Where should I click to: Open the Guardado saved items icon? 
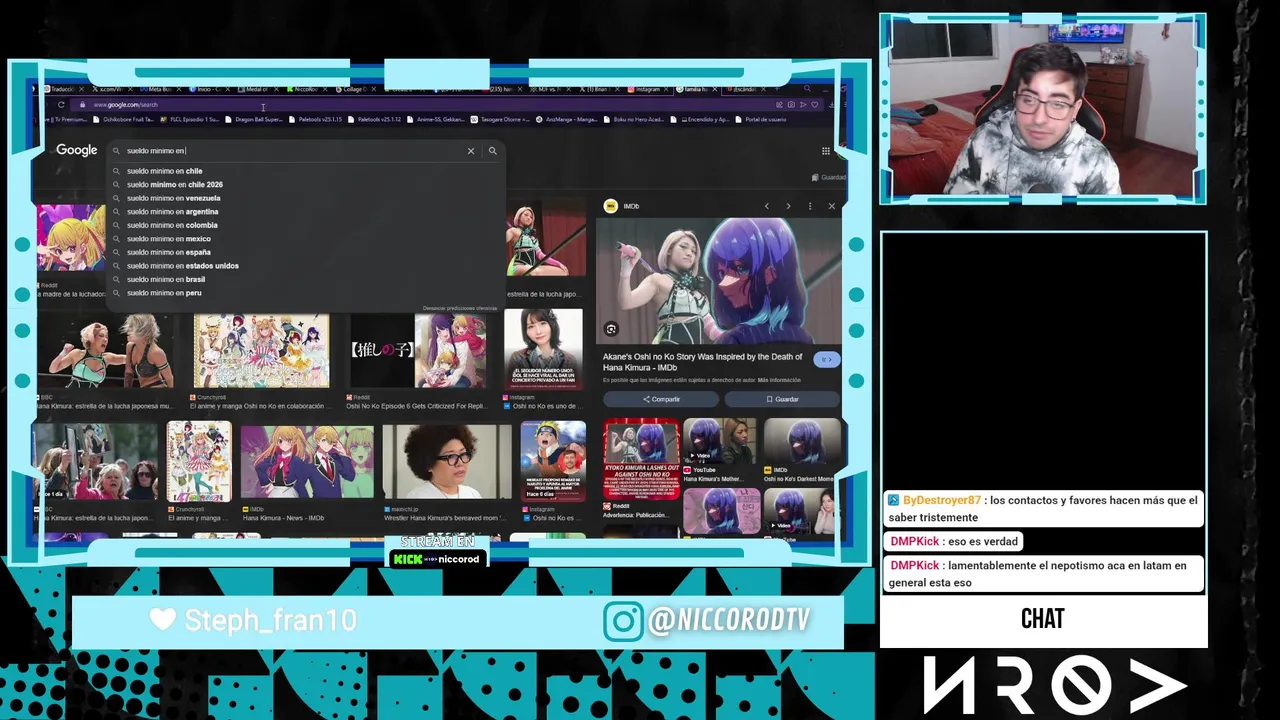click(814, 177)
